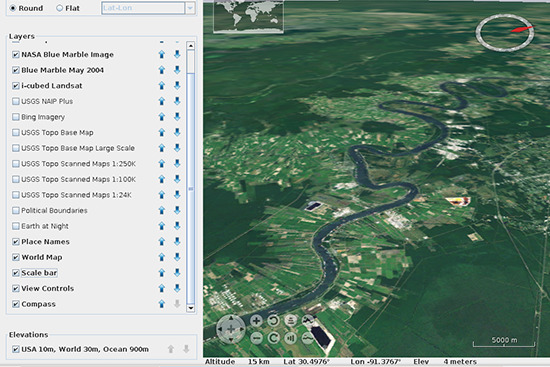The height and width of the screenshot is (367, 550).
Task: Disable the i-cubed Landsat layer
Action: click(15, 86)
